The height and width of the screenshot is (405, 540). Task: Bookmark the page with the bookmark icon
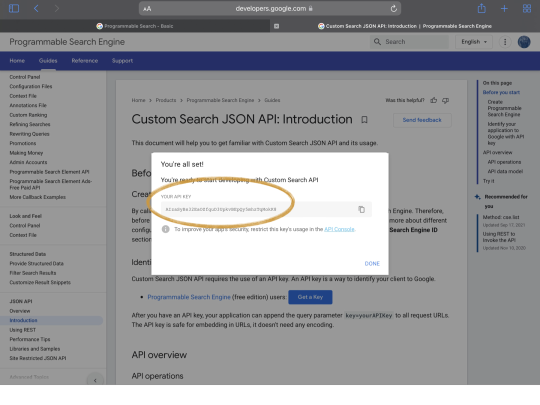(364, 120)
